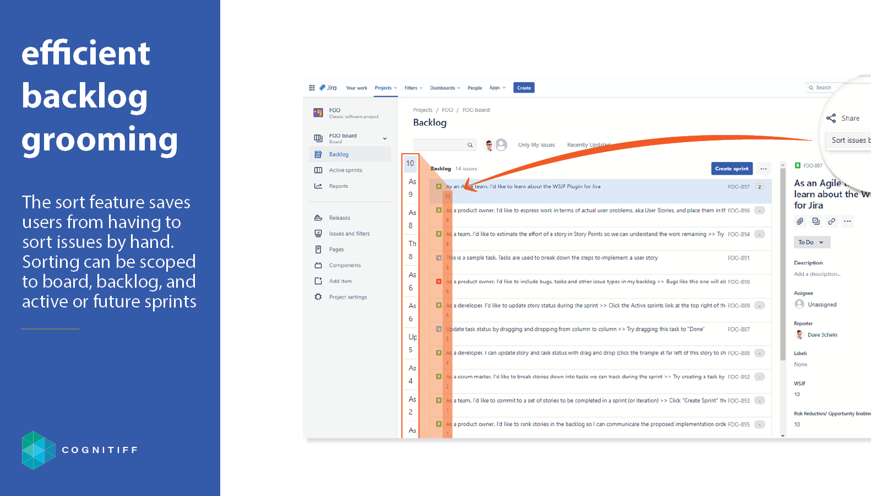Click the create subtask icon in issue detail

pyautogui.click(x=815, y=221)
